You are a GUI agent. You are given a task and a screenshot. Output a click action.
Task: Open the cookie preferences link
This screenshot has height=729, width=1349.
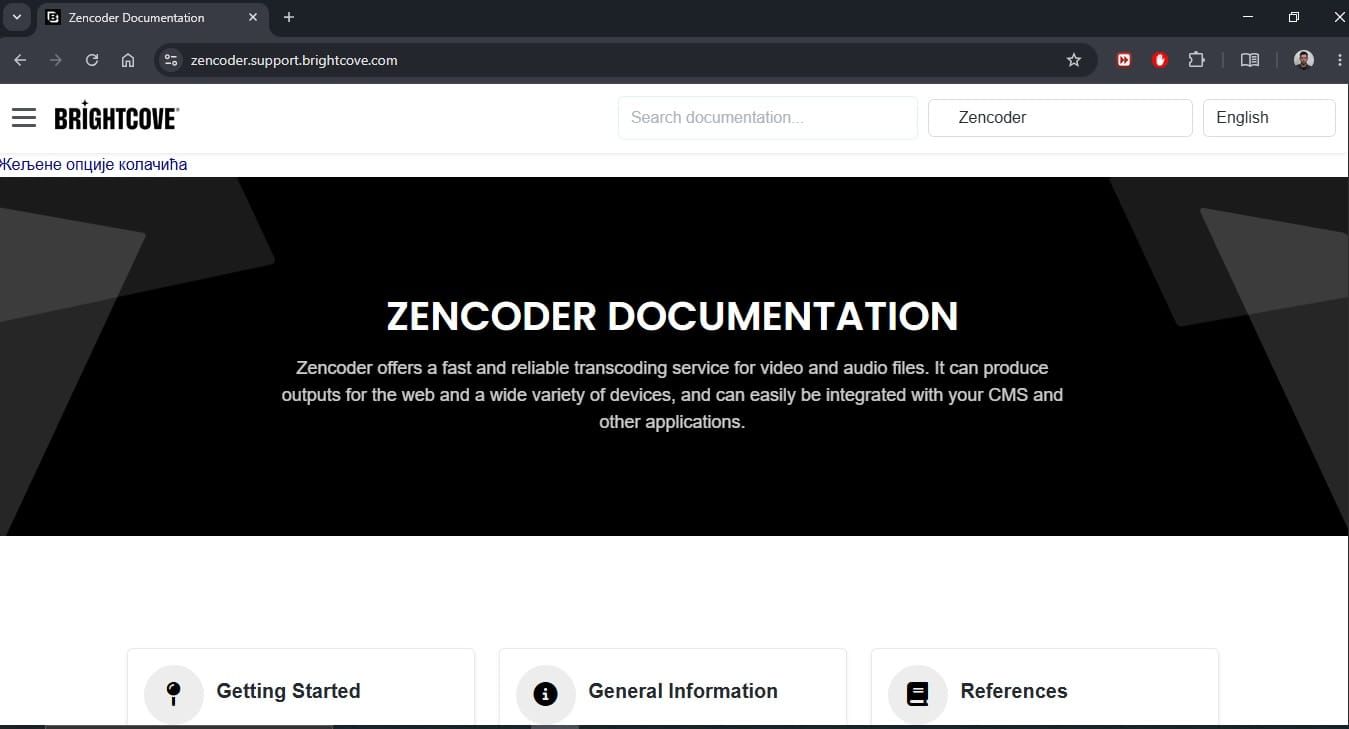(93, 164)
